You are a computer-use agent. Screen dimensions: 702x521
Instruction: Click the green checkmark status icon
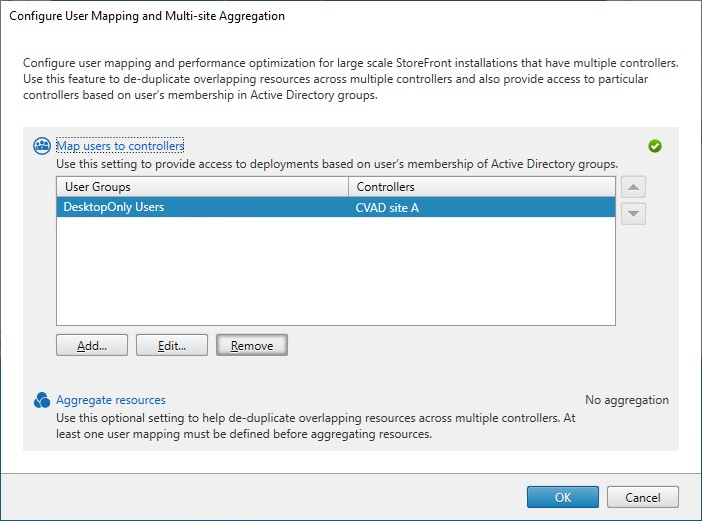655,146
